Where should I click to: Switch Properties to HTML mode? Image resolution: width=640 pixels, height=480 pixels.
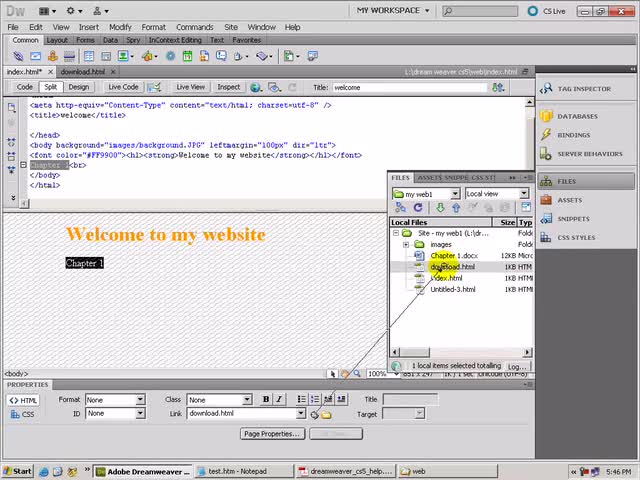pos(23,400)
